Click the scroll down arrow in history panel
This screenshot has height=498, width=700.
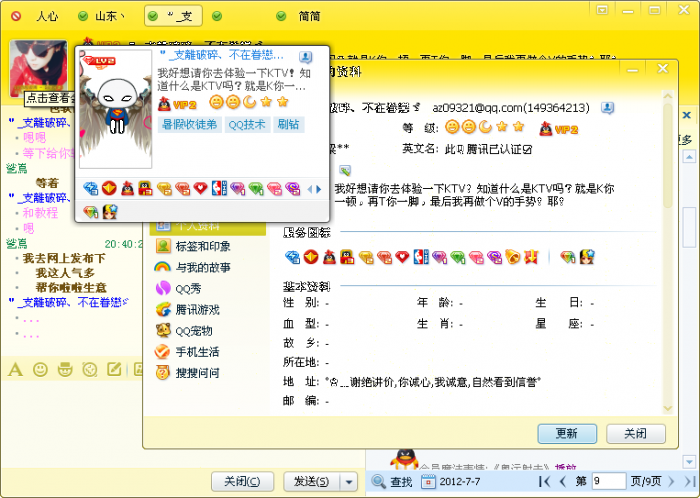[689, 462]
